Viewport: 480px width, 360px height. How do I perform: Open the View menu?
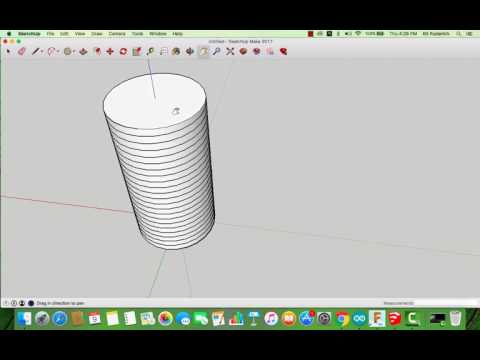pyautogui.click(x=80, y=34)
